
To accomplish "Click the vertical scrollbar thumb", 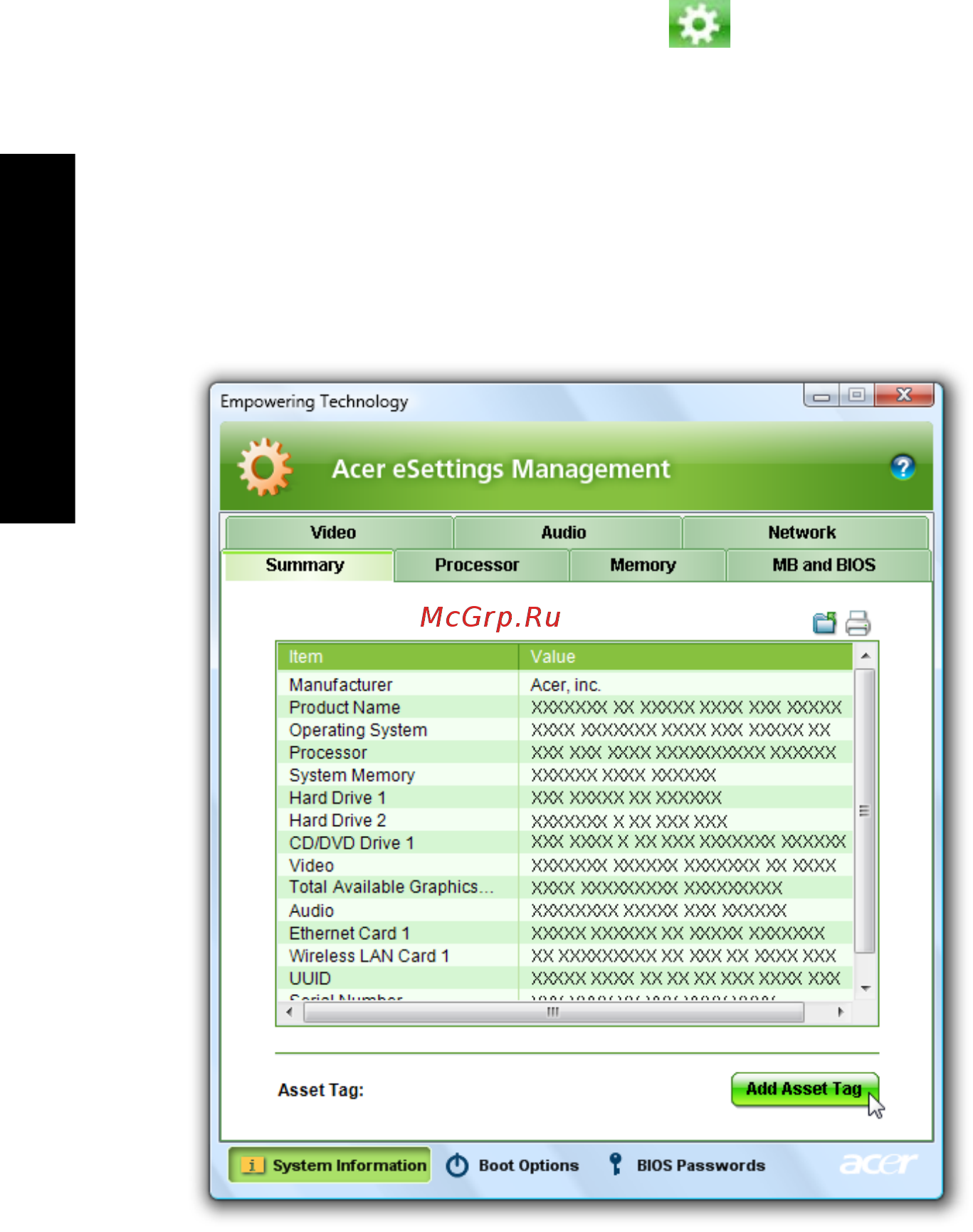I will coord(865,810).
